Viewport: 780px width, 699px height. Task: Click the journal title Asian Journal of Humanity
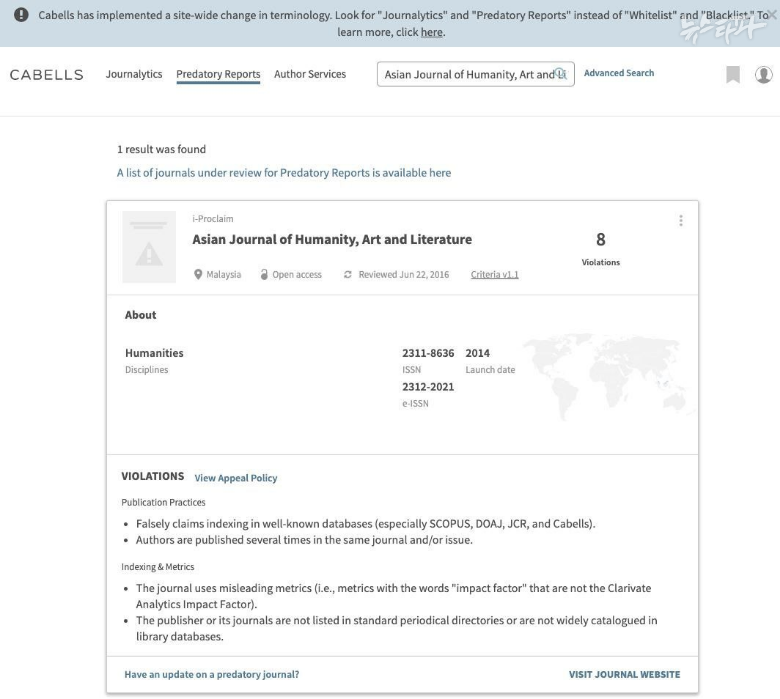click(332, 239)
